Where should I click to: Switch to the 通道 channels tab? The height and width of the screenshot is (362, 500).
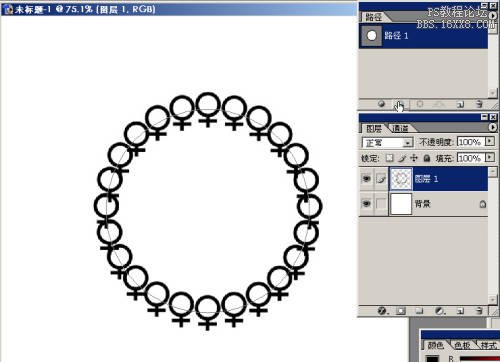click(400, 128)
